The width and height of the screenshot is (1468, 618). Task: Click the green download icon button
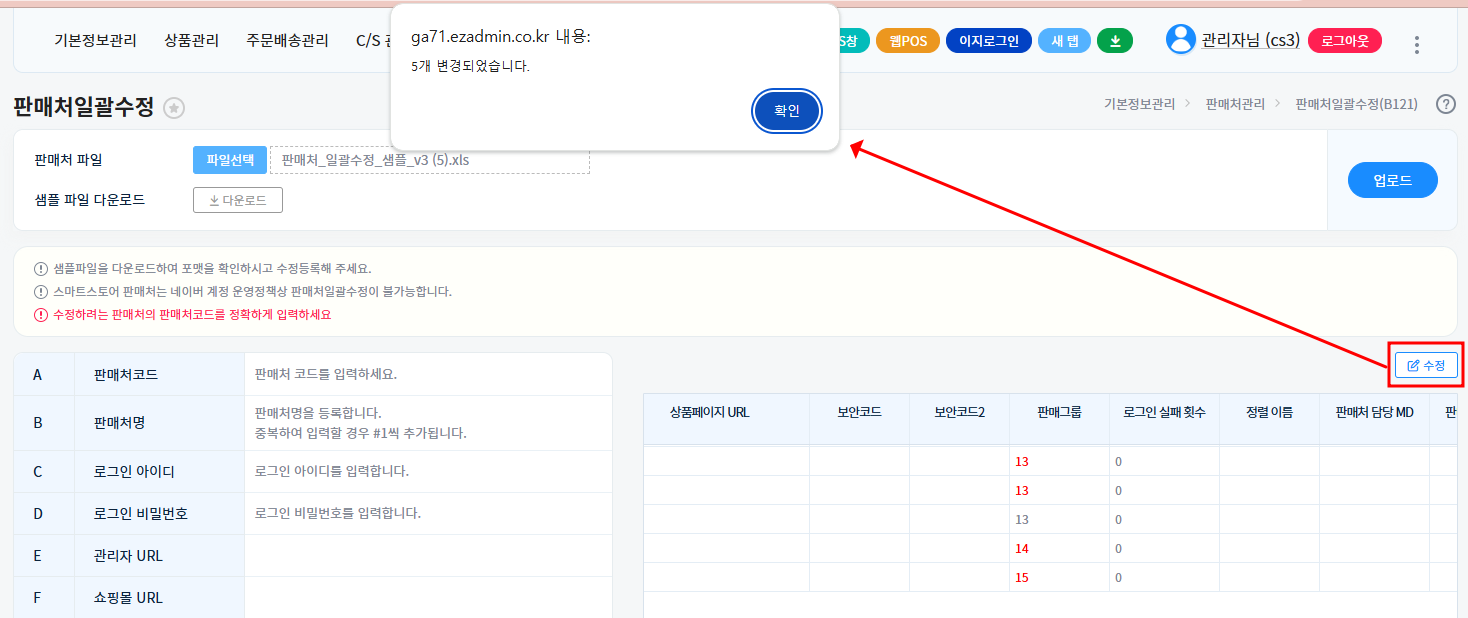pyautogui.click(x=1115, y=41)
